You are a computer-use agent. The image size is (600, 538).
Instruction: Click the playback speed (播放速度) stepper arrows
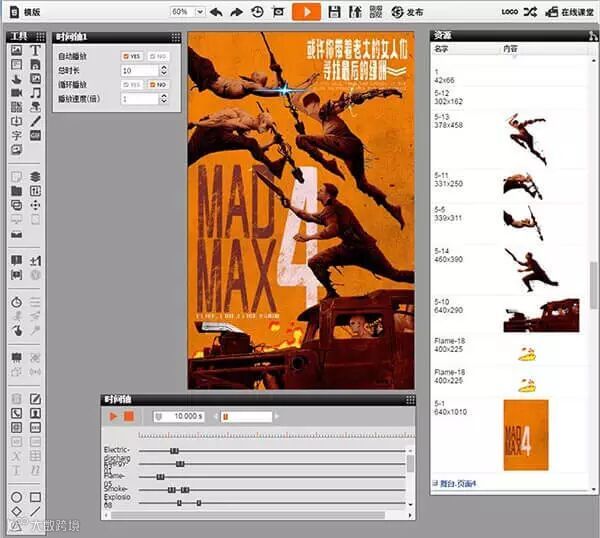click(x=164, y=99)
